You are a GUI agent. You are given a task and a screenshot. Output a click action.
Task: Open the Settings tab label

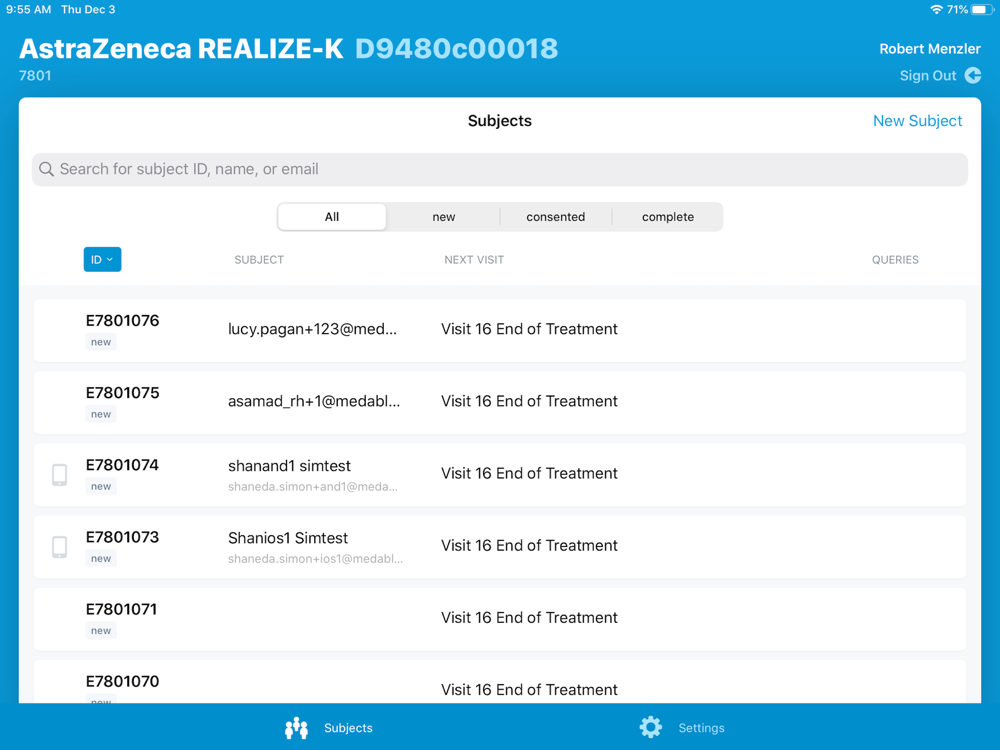[x=701, y=728]
